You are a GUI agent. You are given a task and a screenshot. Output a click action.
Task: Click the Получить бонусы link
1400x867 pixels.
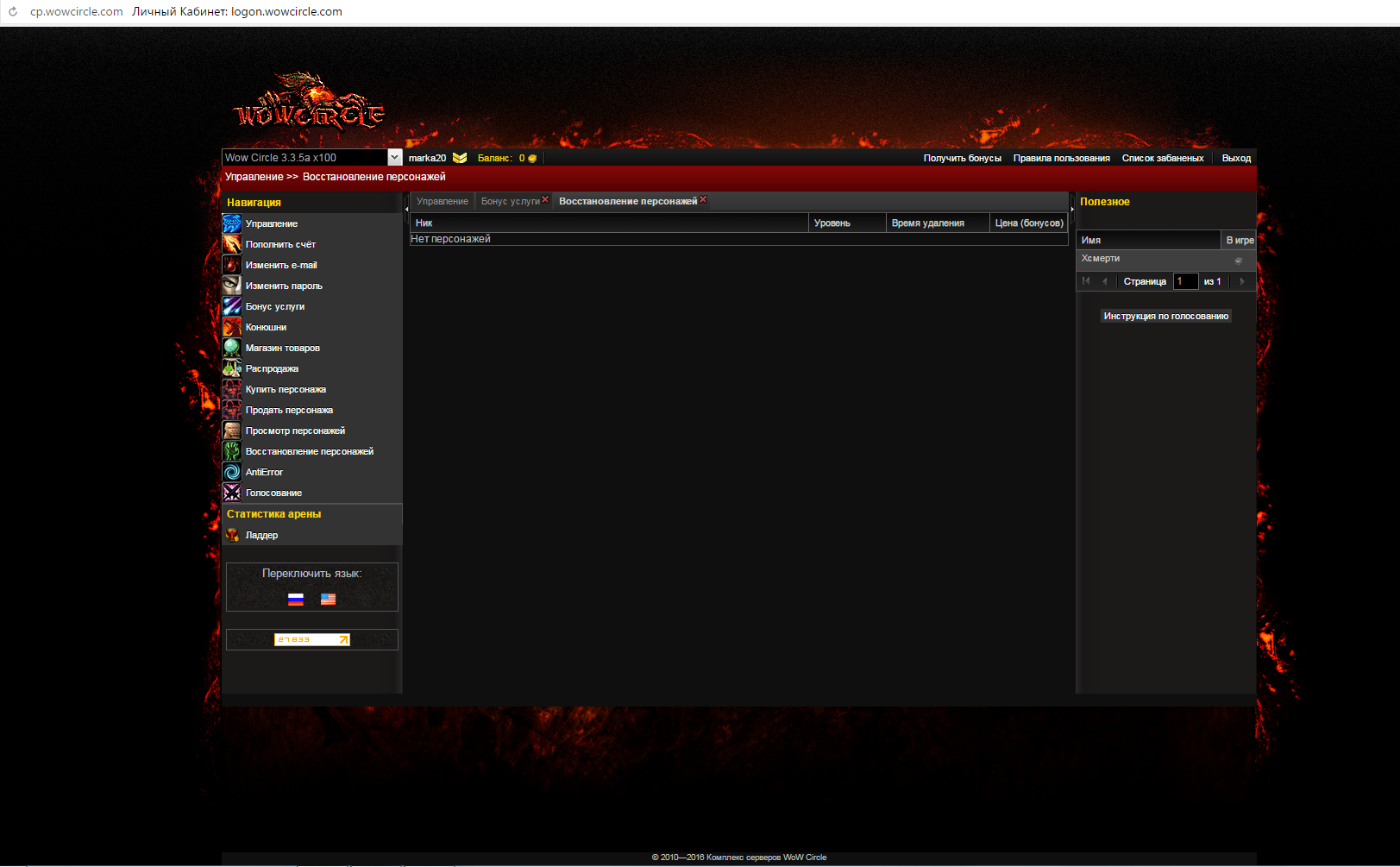(962, 158)
